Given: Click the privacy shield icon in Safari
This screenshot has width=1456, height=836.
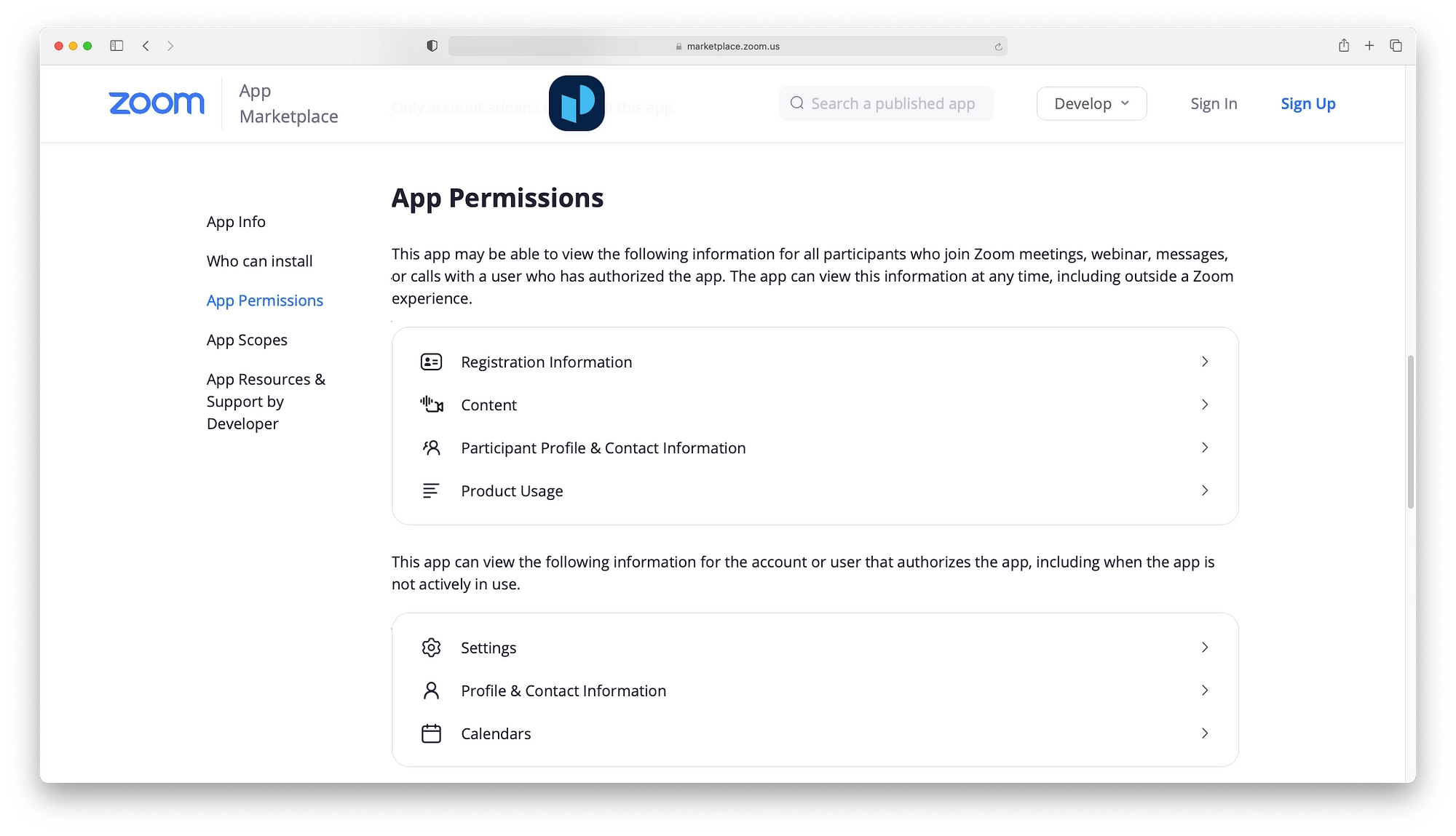Looking at the screenshot, I should coord(432,46).
